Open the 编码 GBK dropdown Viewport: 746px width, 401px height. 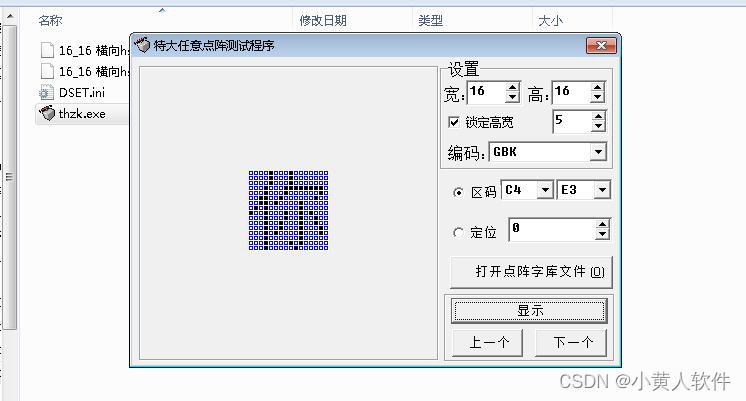598,152
